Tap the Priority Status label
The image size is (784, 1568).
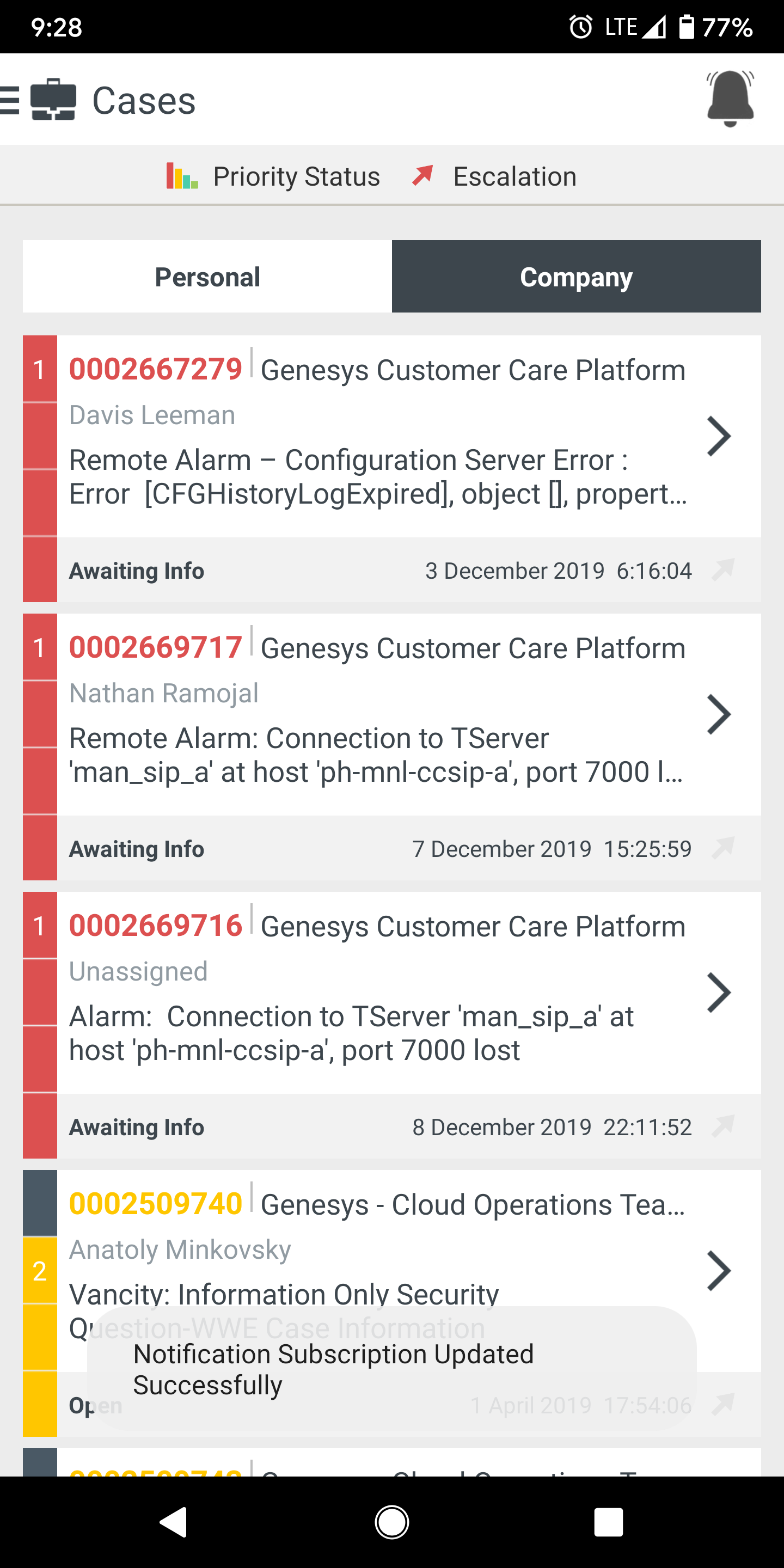coord(296,176)
